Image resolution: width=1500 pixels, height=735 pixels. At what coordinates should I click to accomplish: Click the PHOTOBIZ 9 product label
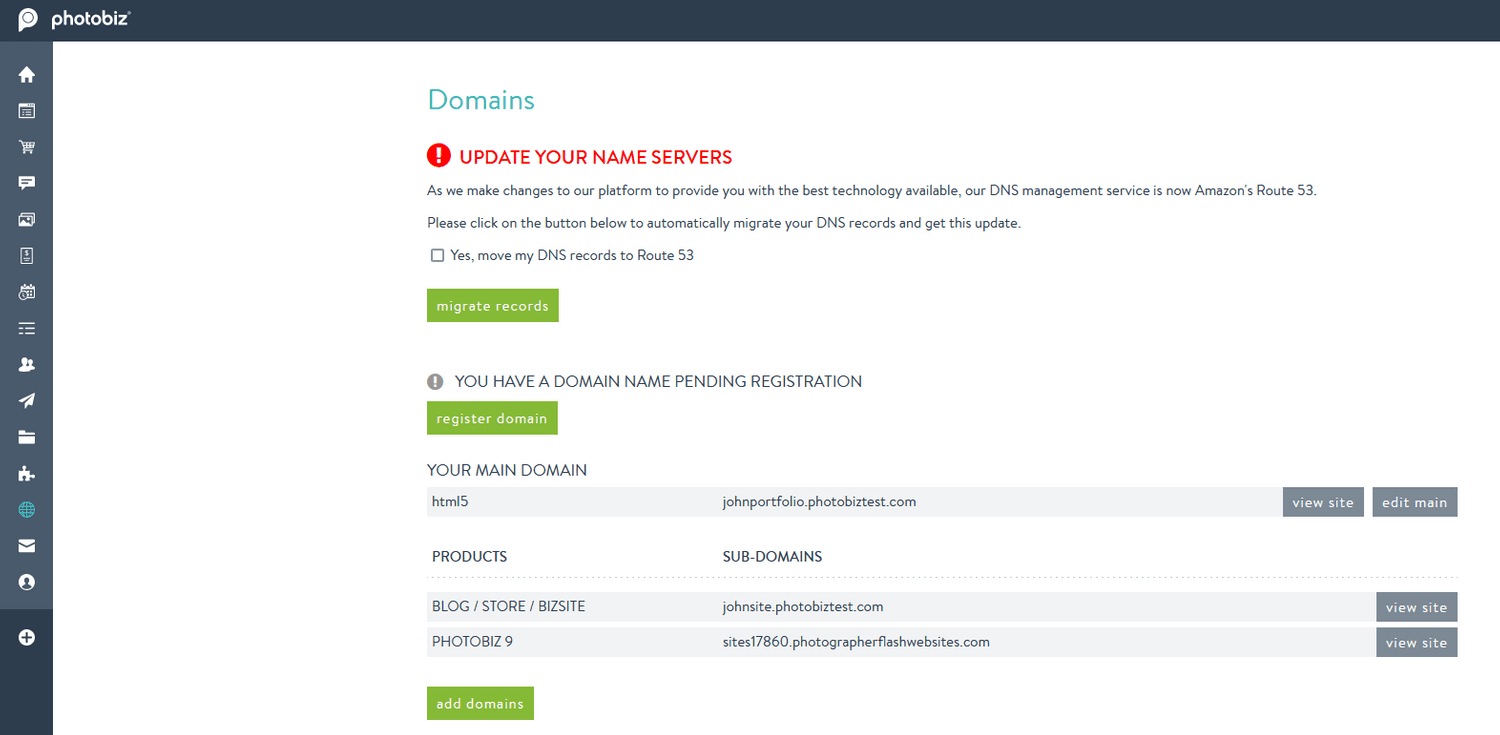pyautogui.click(x=472, y=642)
